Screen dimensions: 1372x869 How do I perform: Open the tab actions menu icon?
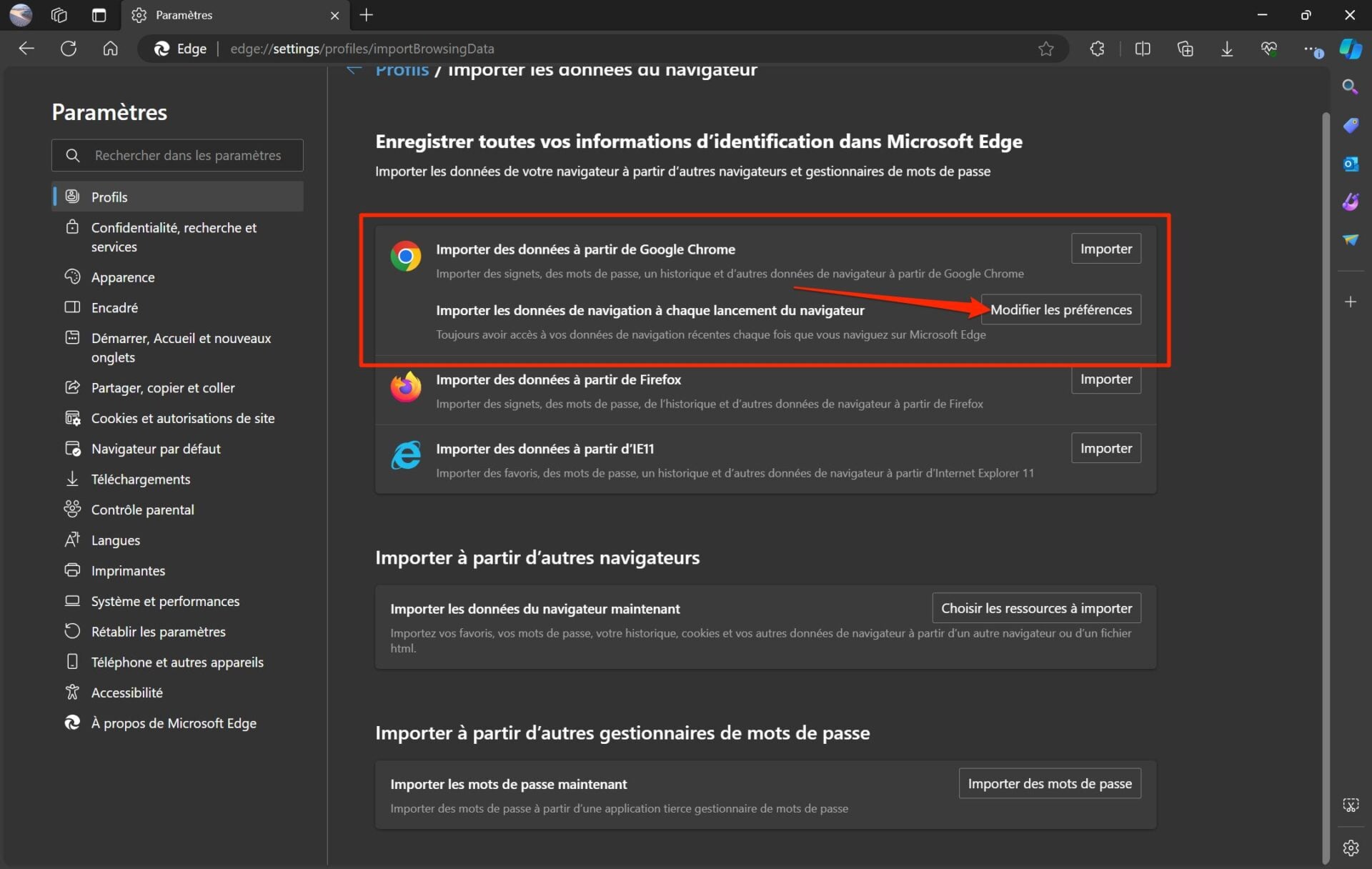[99, 15]
